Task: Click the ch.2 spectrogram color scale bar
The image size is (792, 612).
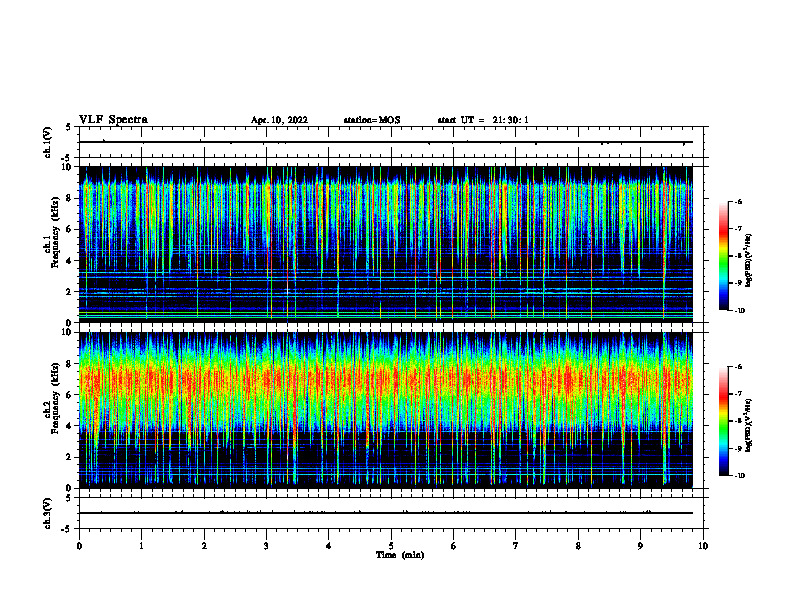Action: [x=723, y=421]
